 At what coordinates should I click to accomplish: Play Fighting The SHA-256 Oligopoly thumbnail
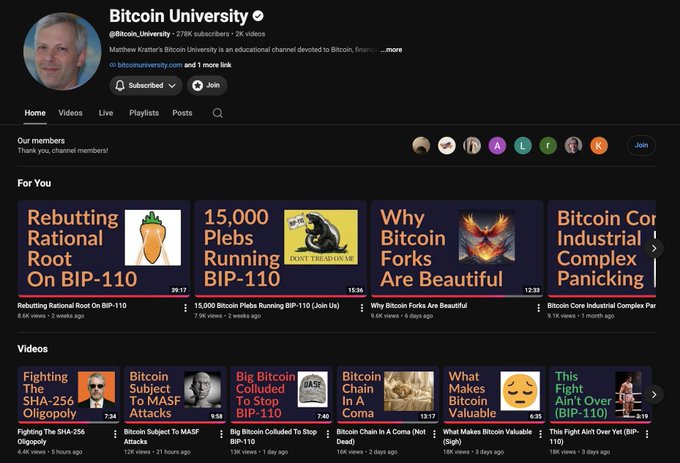[x=69, y=395]
